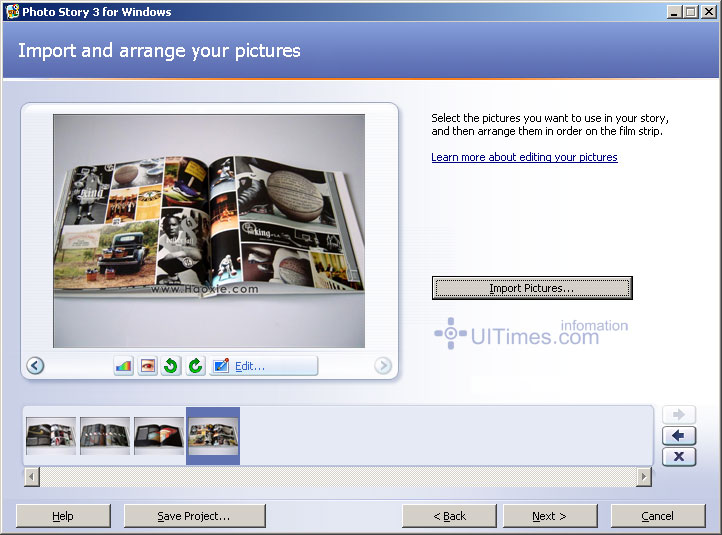Click the Correct Red Eye icon
The height and width of the screenshot is (535, 722).
pos(147,366)
